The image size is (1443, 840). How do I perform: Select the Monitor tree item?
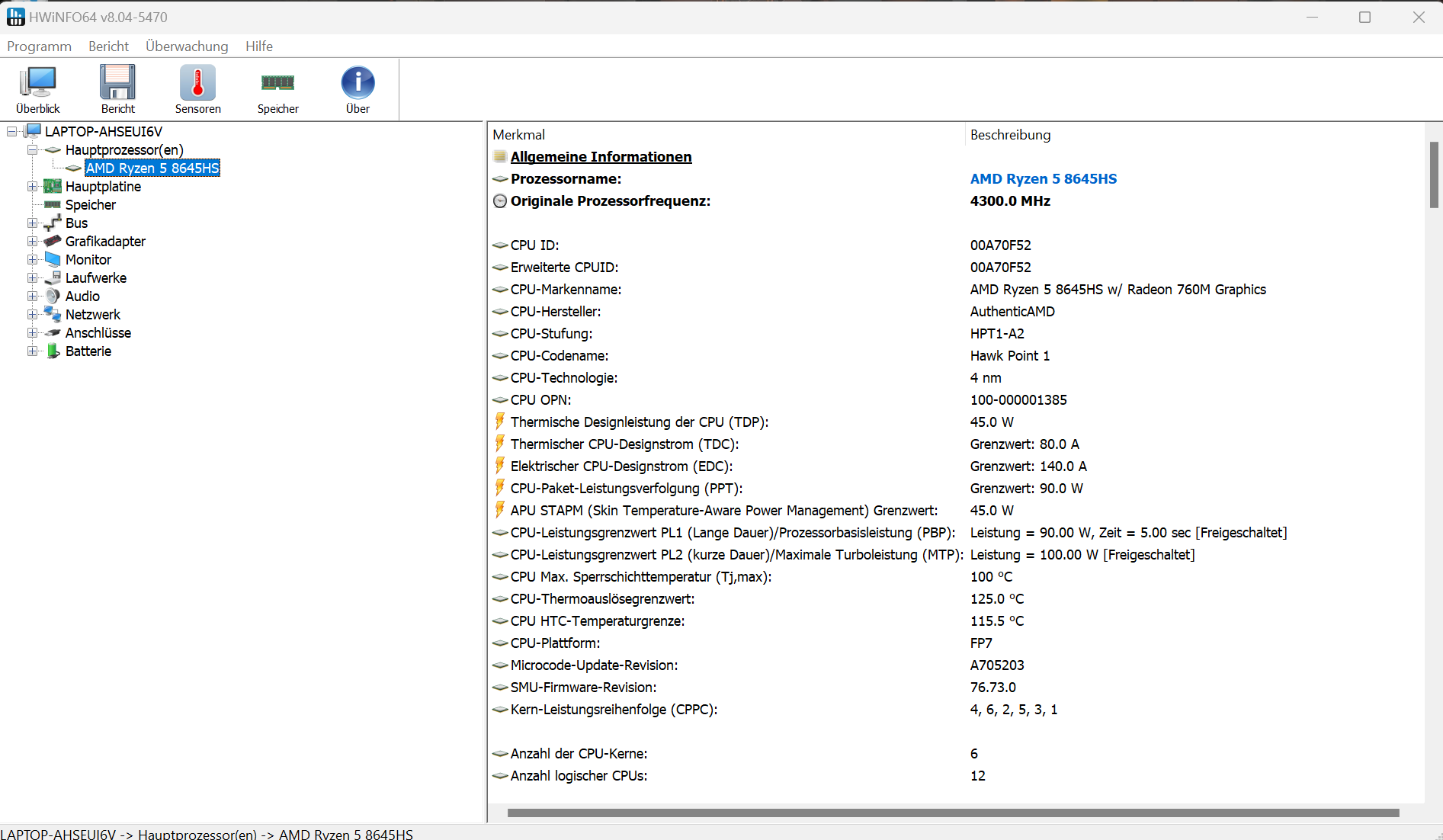point(88,260)
